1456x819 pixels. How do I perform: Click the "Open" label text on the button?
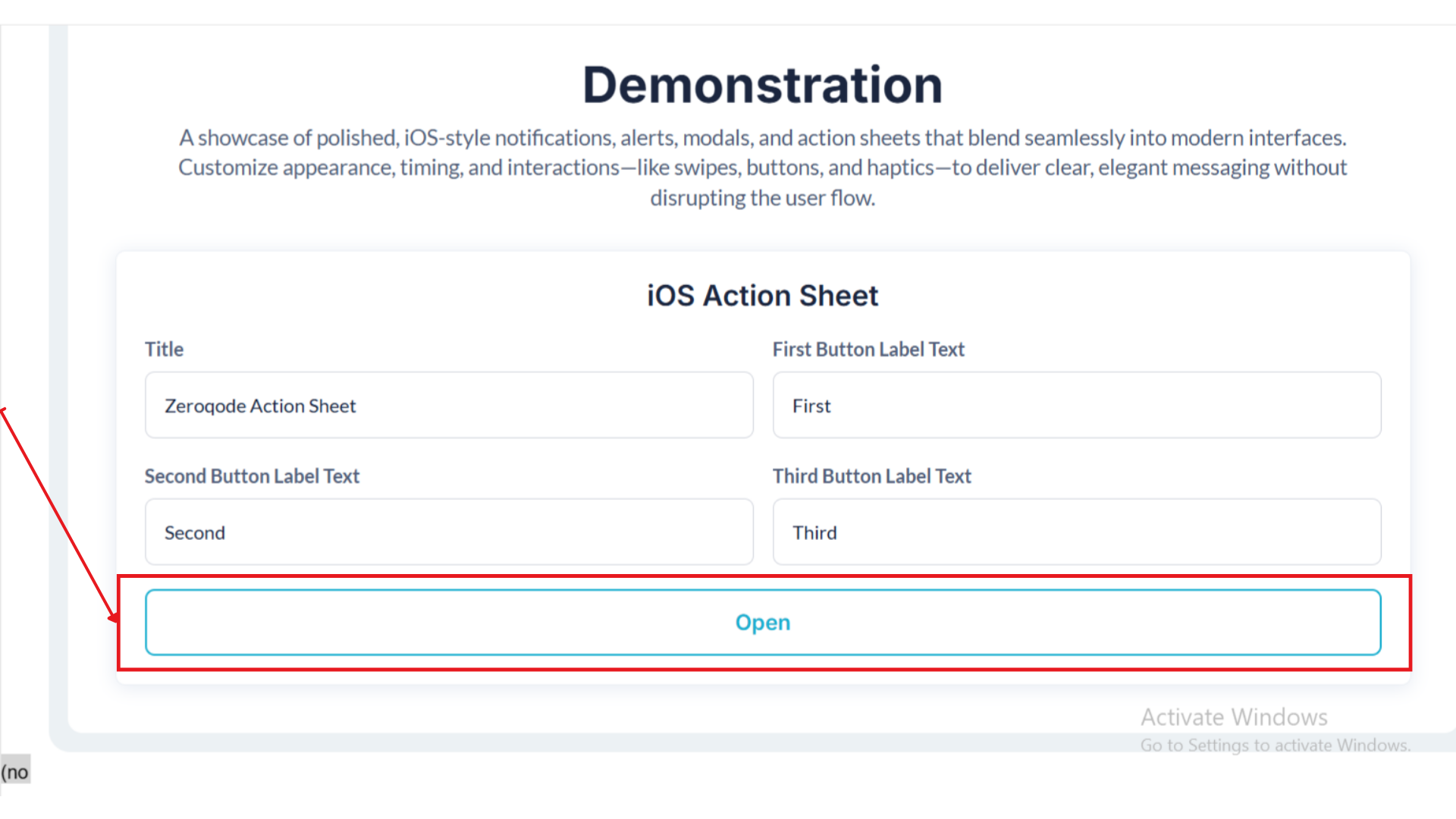(x=762, y=623)
